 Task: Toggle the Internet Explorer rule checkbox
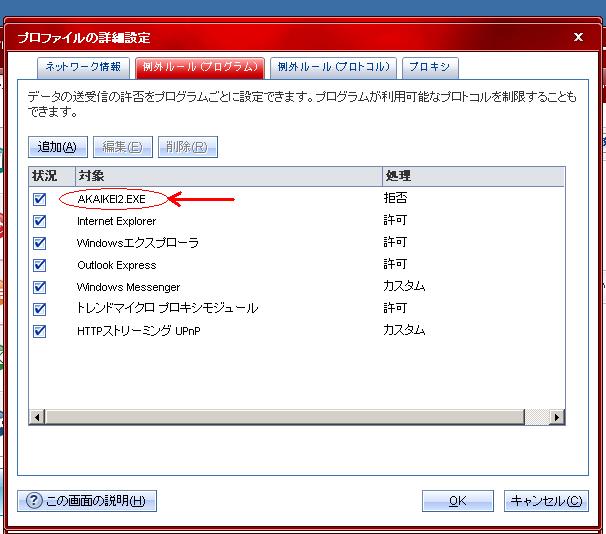point(40,221)
